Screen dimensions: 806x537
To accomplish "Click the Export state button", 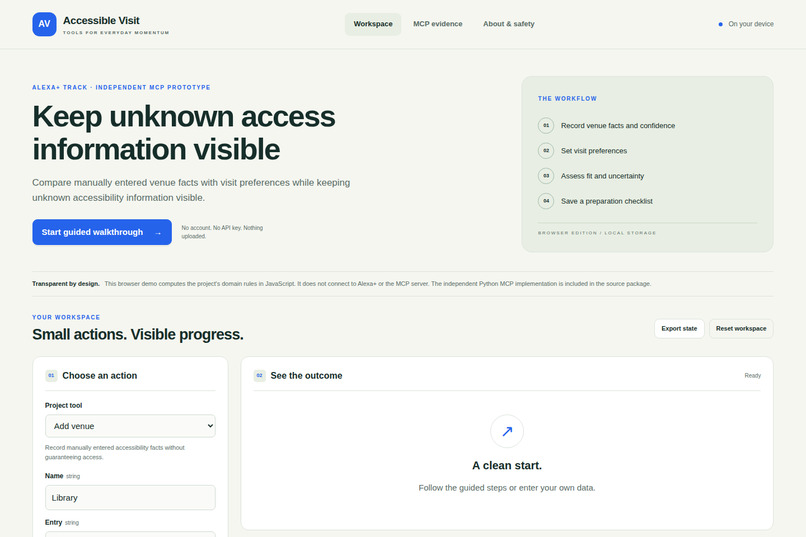I will pos(679,329).
